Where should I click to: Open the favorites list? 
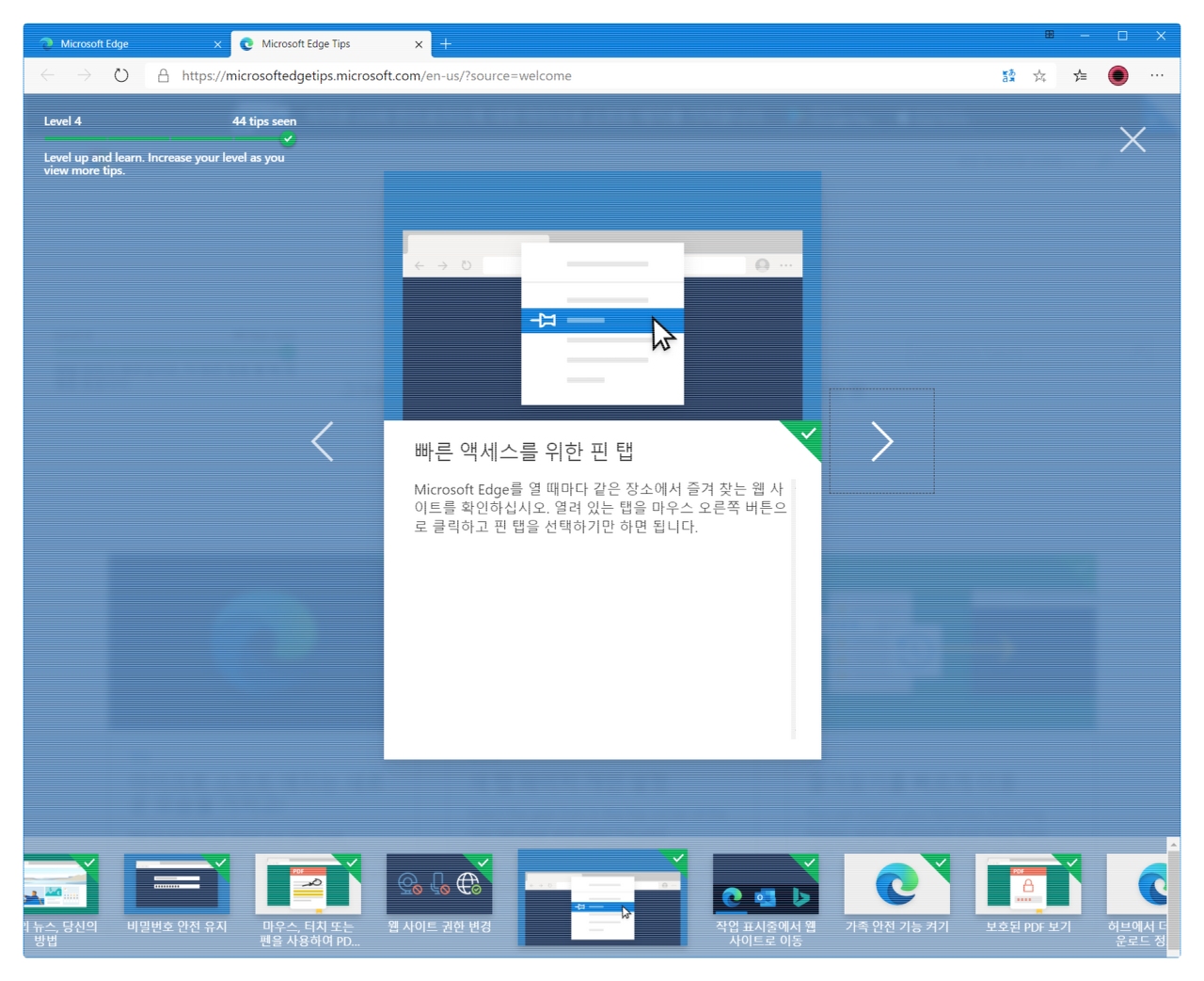pyautogui.click(x=1080, y=76)
